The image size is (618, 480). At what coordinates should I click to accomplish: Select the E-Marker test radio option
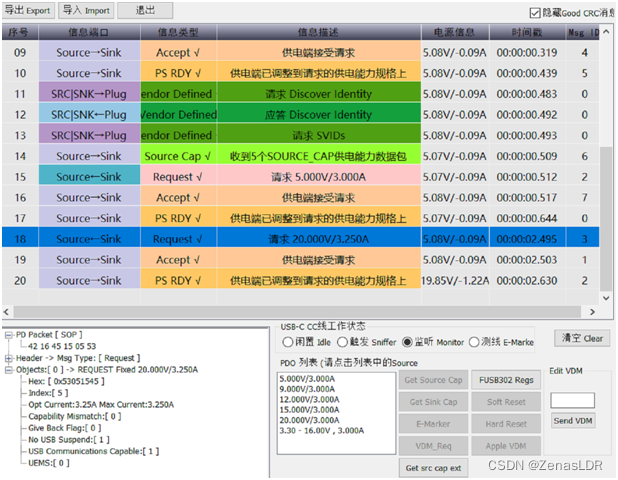pyautogui.click(x=474, y=342)
